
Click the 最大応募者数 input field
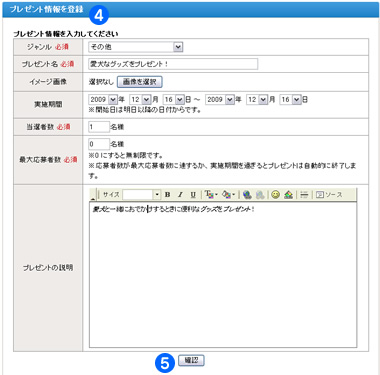[x=99, y=144]
